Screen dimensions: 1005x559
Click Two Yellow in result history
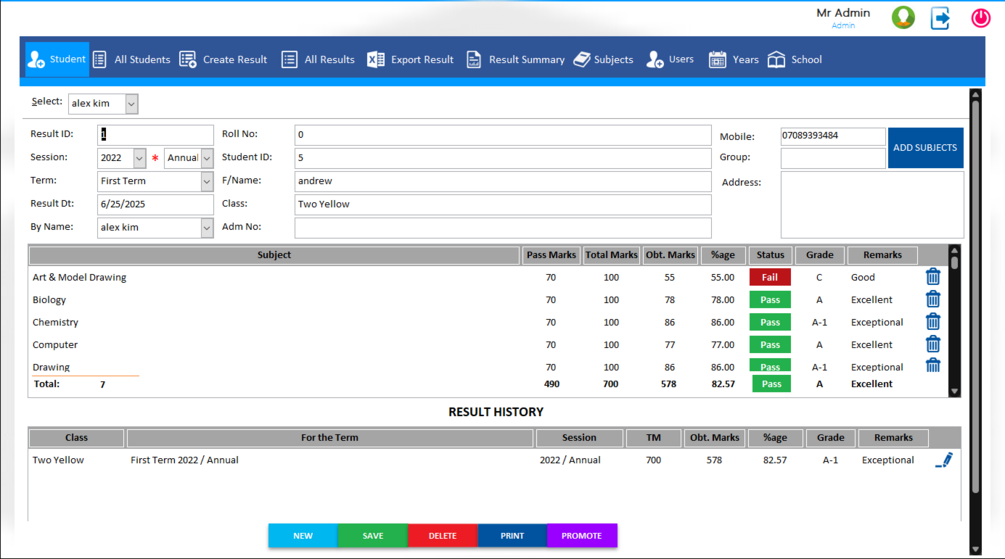58,460
